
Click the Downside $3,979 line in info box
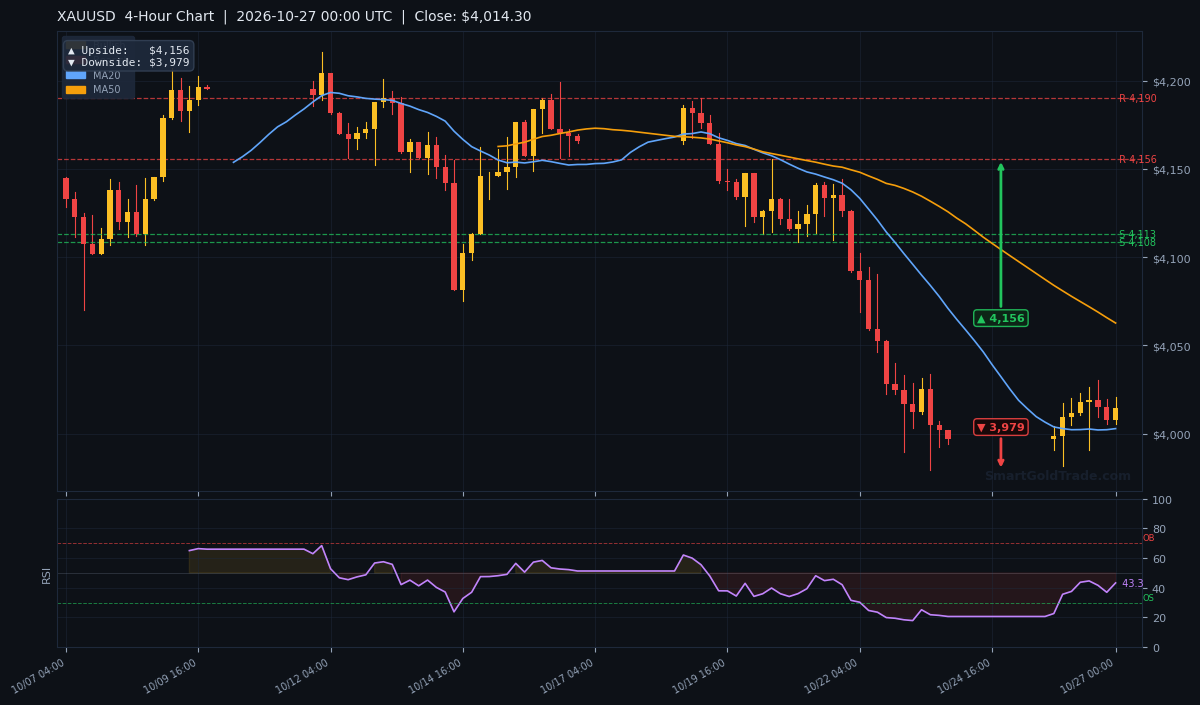point(128,62)
